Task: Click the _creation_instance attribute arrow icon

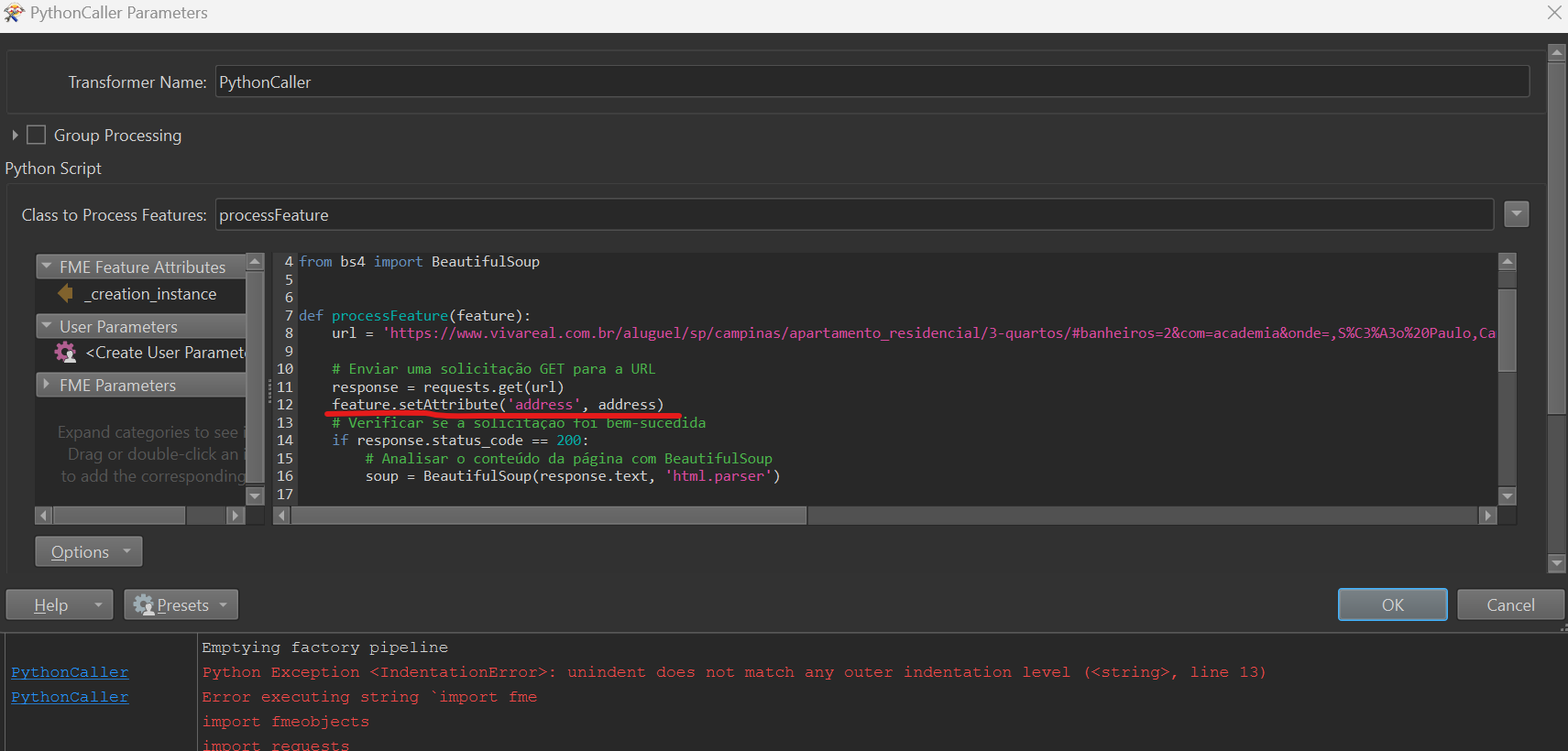Action: point(66,293)
